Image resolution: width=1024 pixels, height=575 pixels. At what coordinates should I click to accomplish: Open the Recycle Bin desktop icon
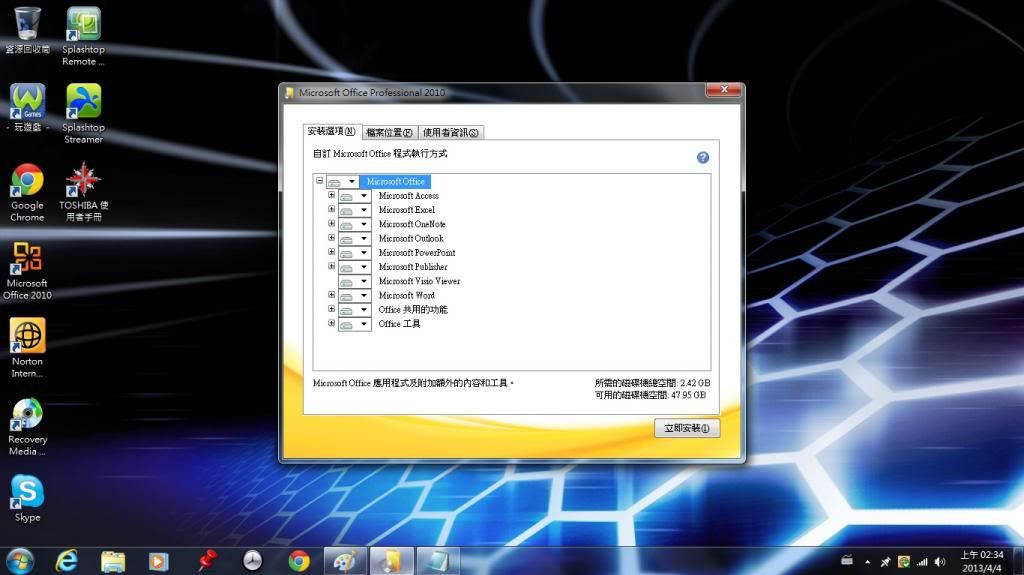[27, 29]
